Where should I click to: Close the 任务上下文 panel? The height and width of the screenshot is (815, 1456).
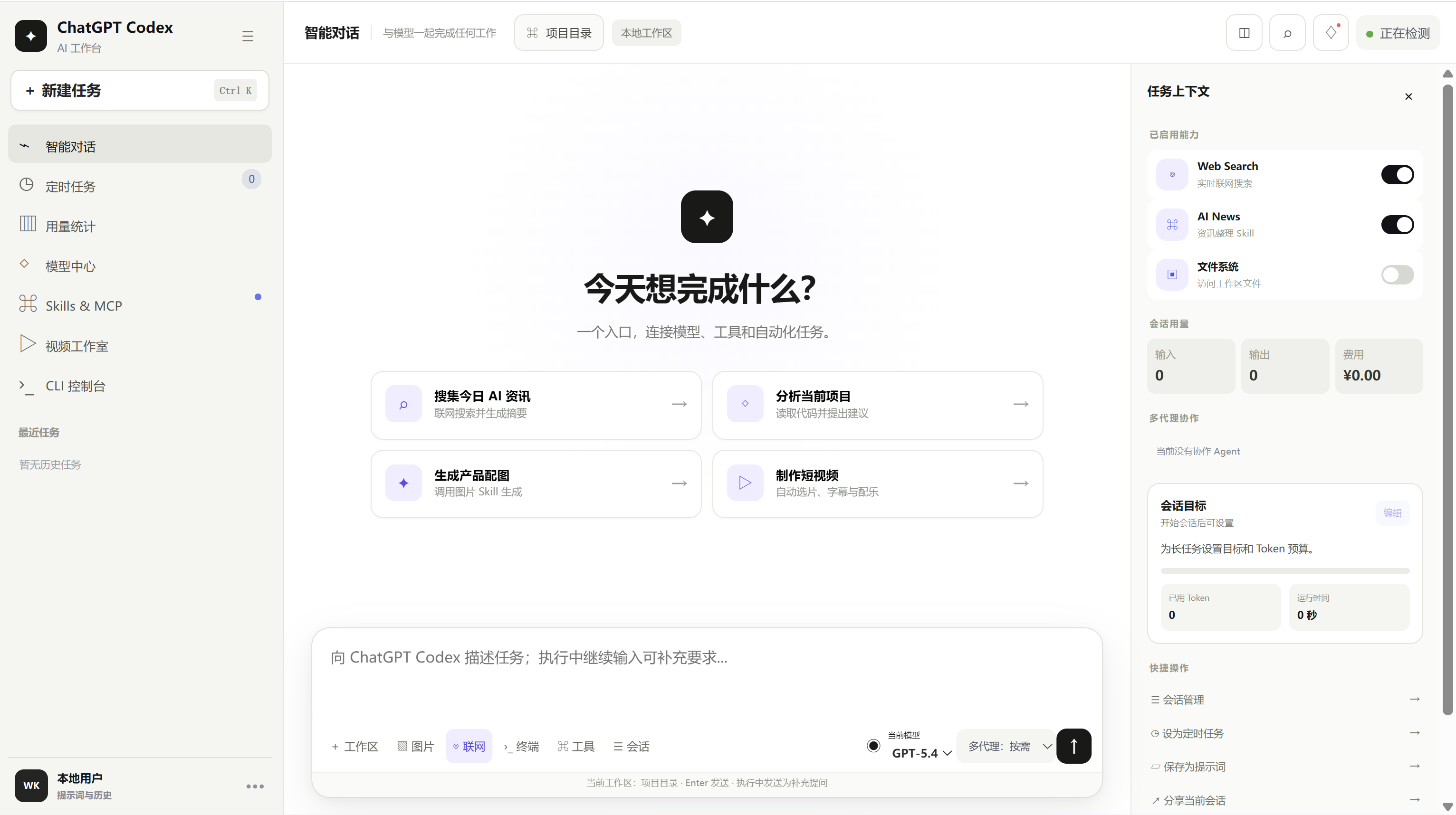click(x=1408, y=96)
